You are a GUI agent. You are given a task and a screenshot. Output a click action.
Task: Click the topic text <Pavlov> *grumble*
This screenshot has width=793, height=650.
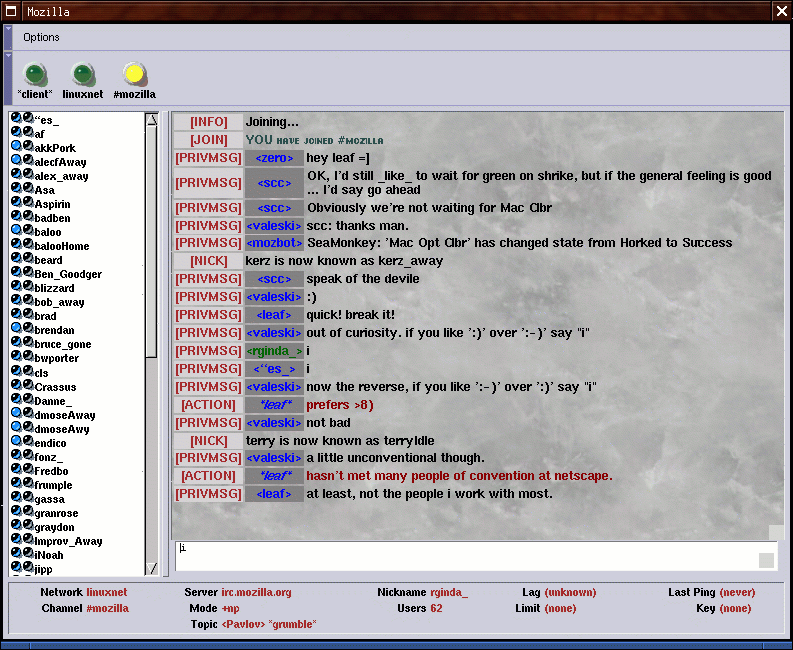[269, 625]
